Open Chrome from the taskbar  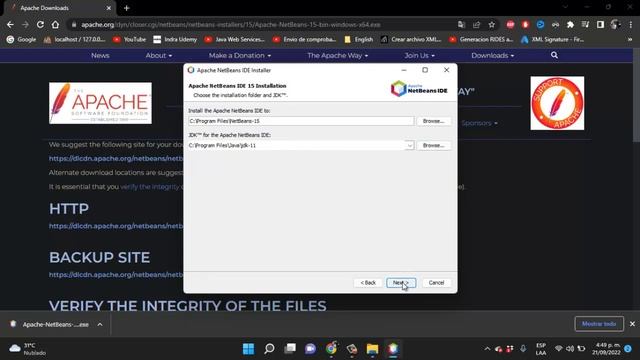pos(331,349)
